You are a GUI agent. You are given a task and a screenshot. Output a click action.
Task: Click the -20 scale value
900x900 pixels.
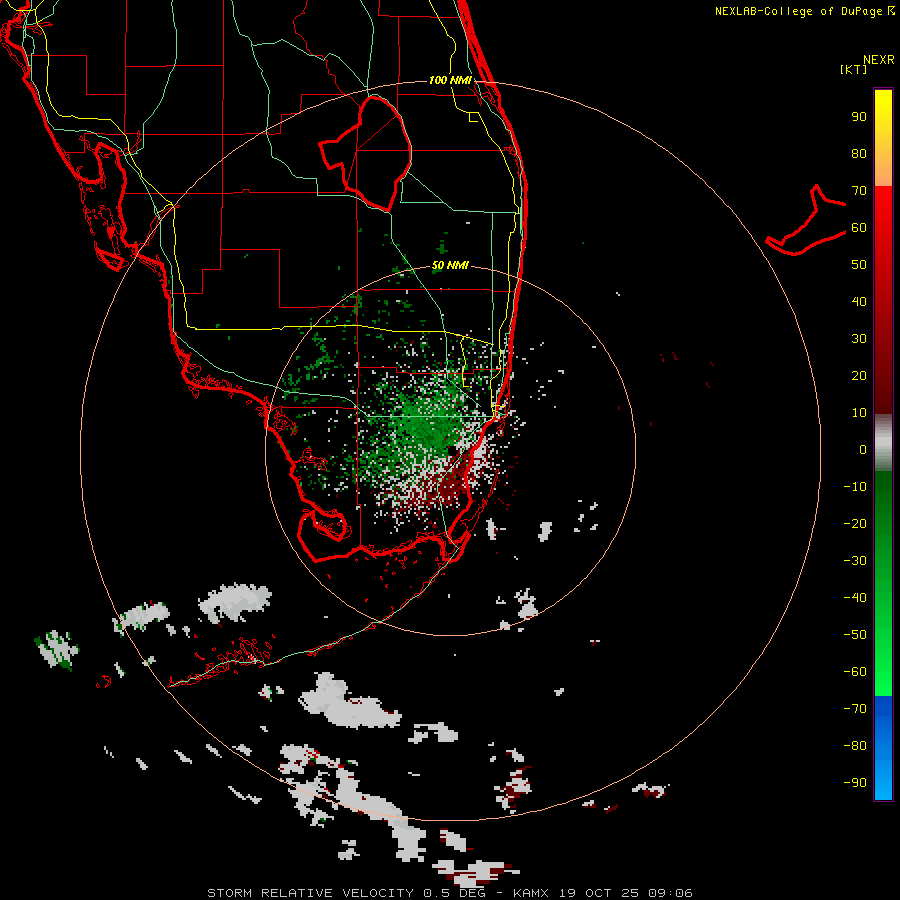point(855,523)
